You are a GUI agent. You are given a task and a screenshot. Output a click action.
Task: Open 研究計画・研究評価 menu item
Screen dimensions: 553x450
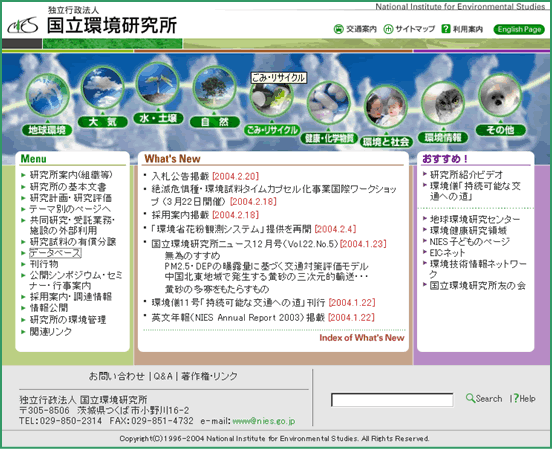(x=71, y=198)
